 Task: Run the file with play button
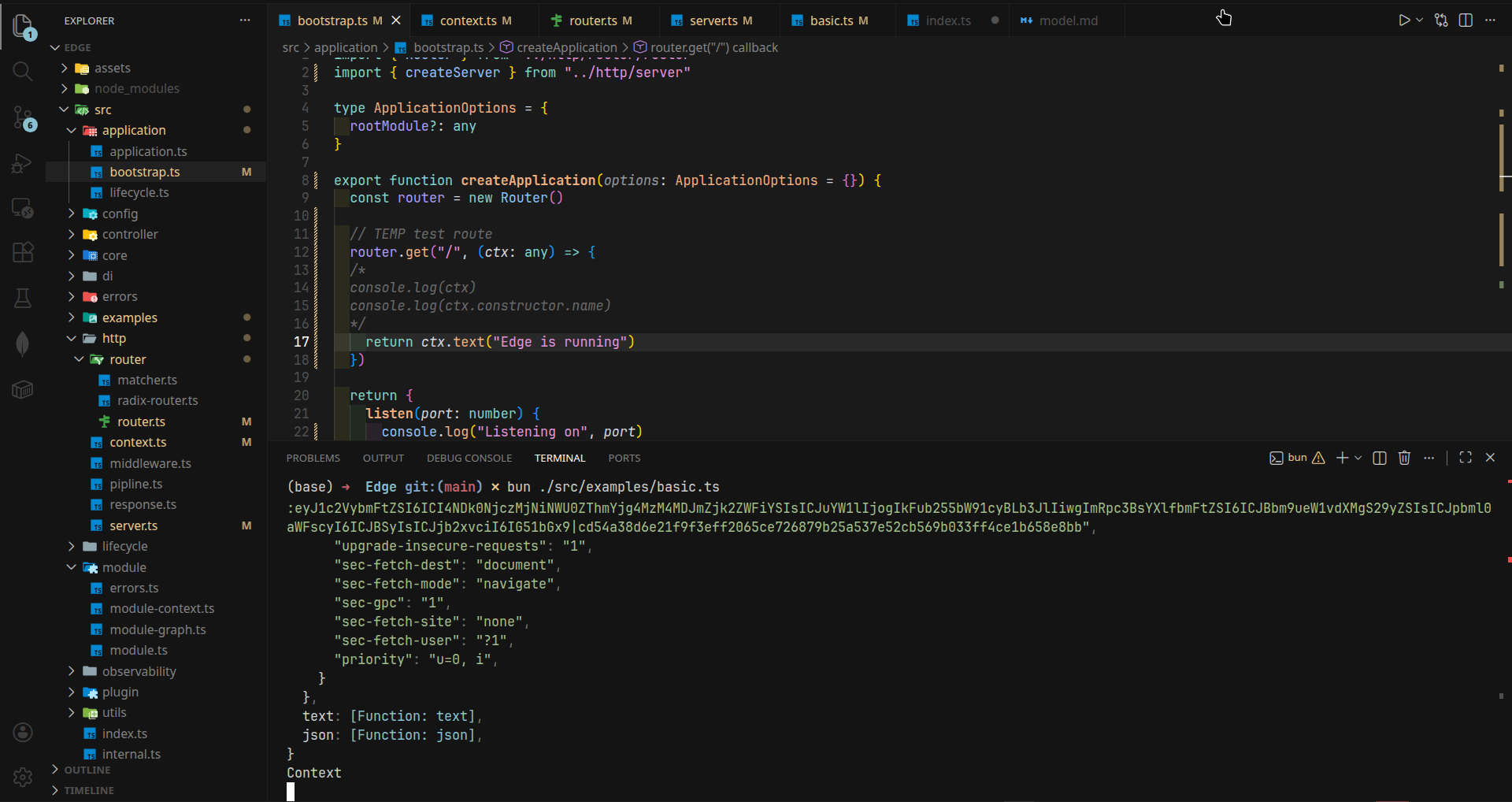(x=1404, y=20)
